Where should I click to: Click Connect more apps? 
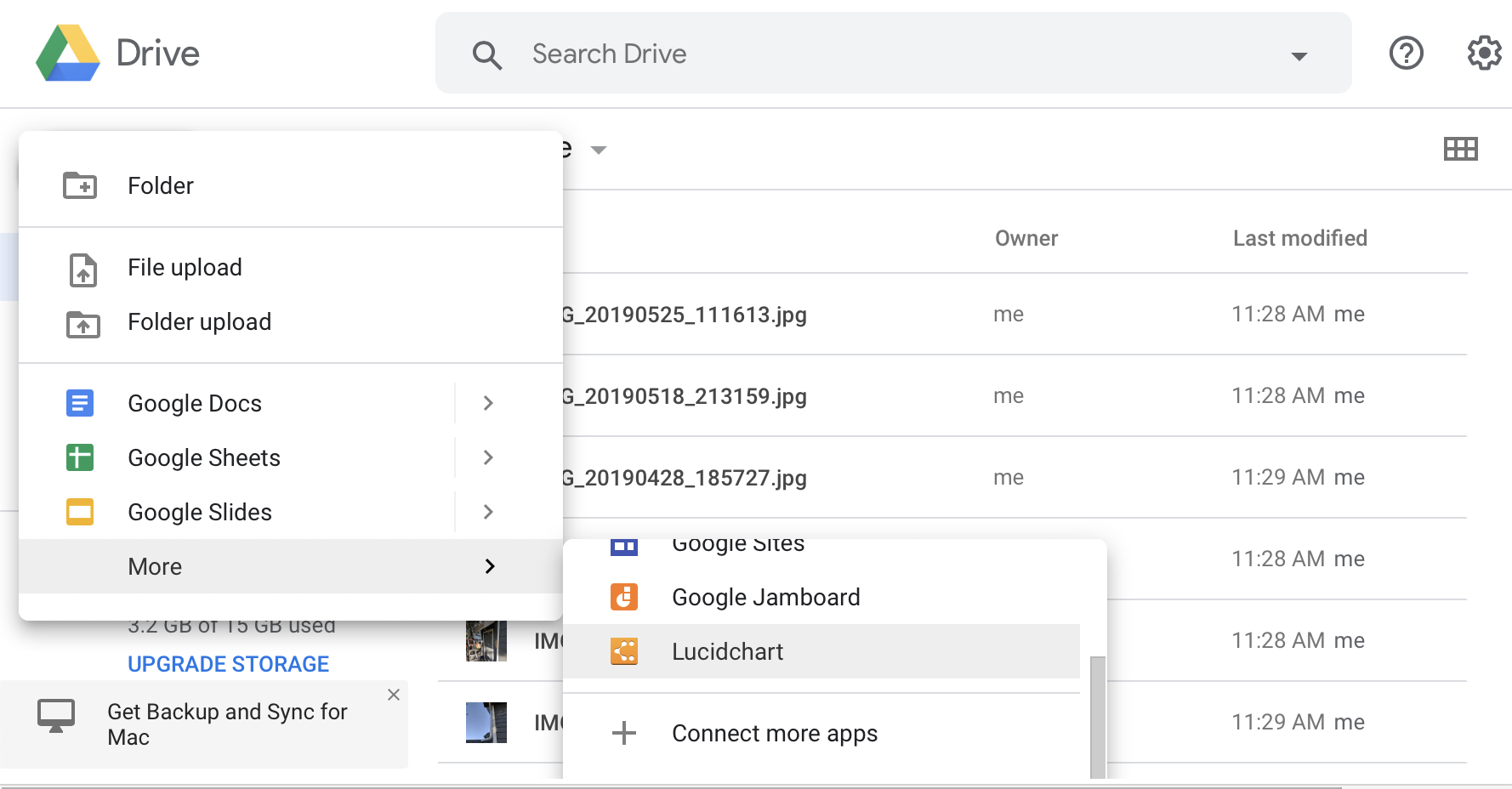[774, 733]
